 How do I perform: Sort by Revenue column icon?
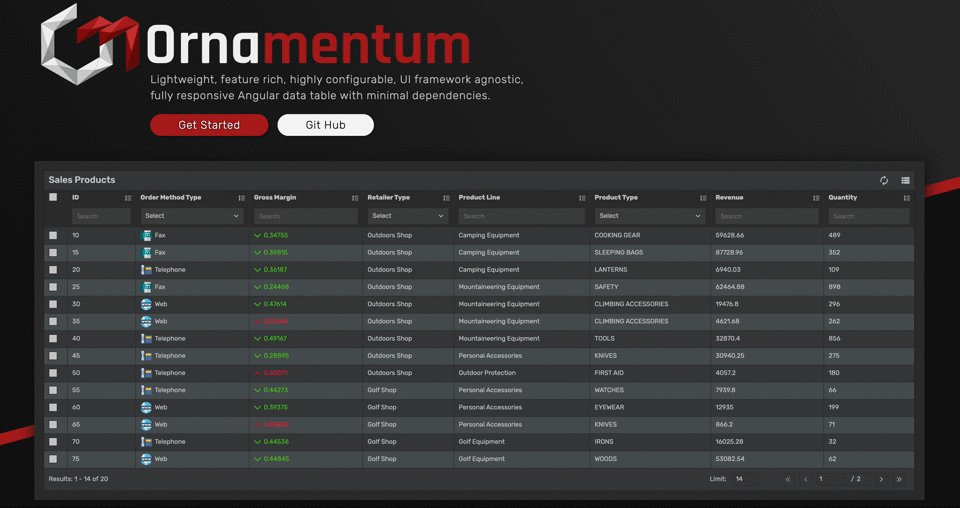pyautogui.click(x=816, y=198)
